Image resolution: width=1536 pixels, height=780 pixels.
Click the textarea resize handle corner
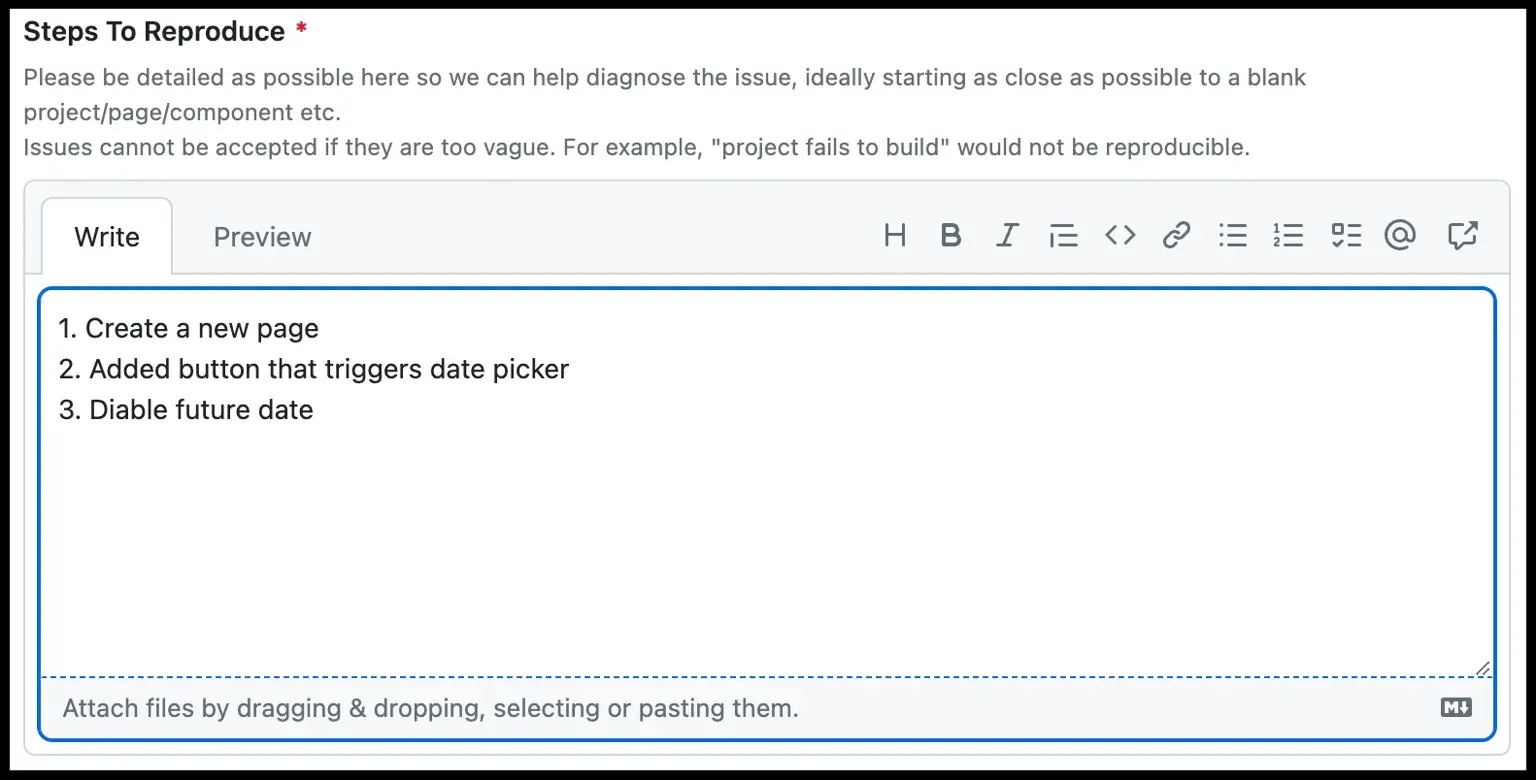pos(1483,668)
